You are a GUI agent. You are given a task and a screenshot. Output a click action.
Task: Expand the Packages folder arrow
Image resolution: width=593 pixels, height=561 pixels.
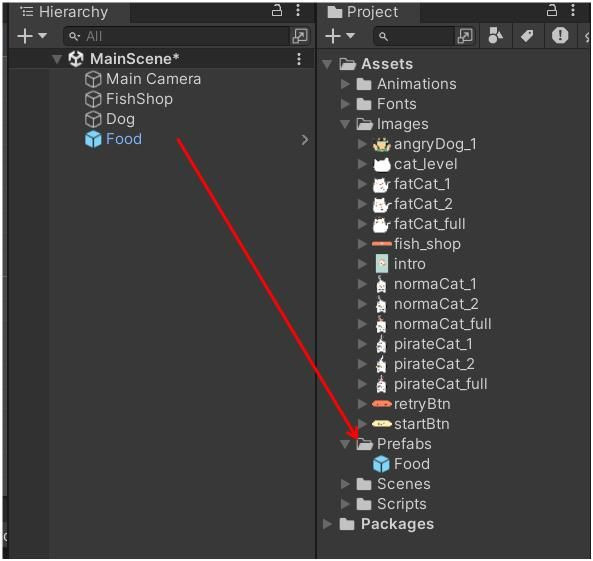coord(328,524)
